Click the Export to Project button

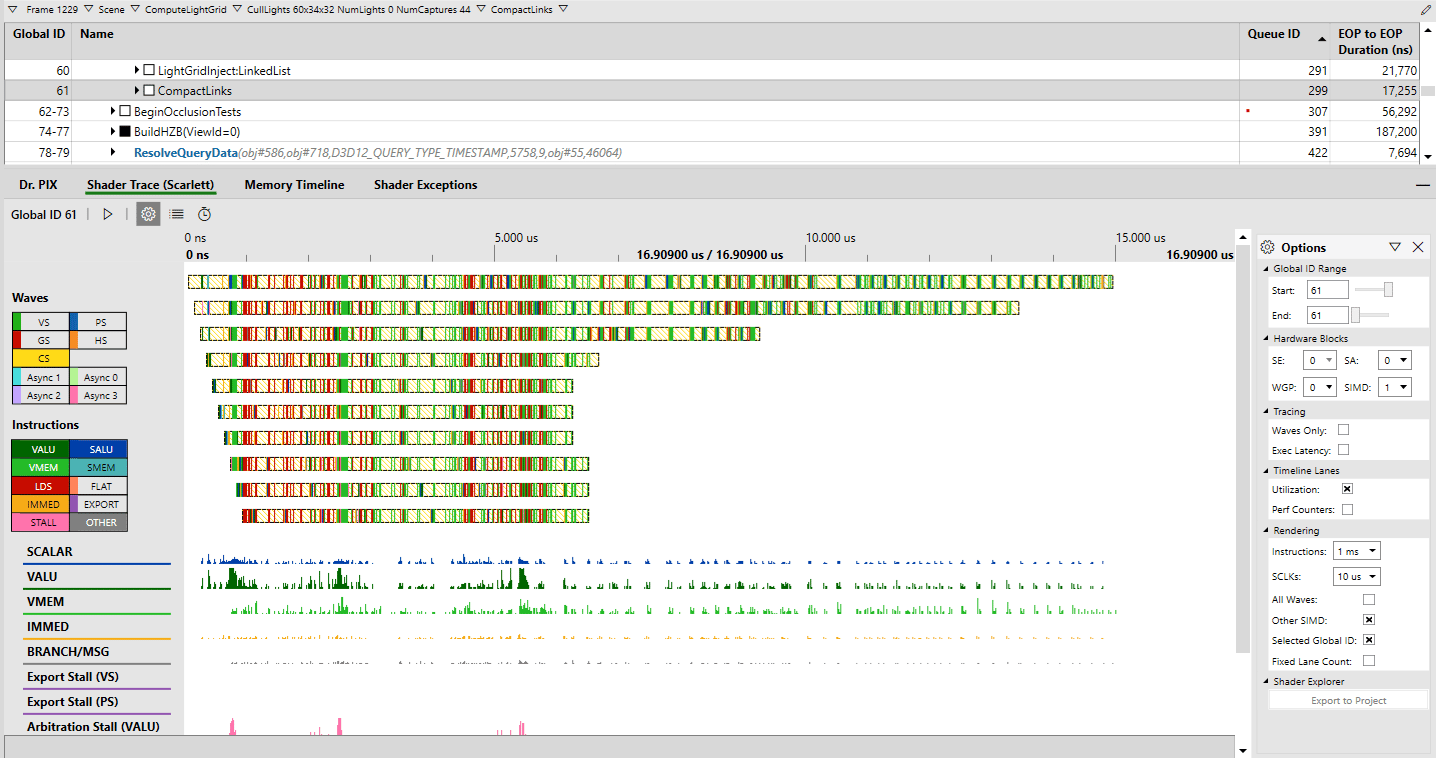1348,700
